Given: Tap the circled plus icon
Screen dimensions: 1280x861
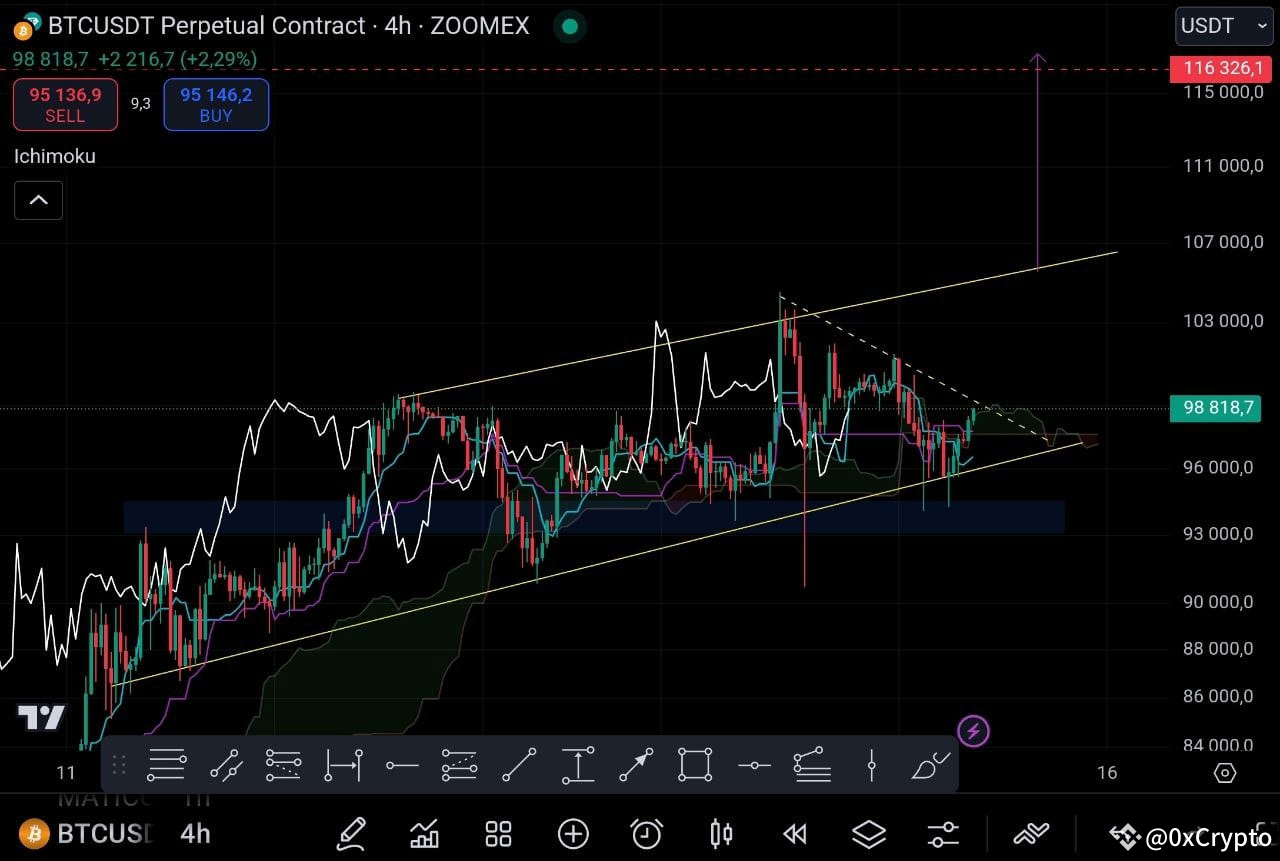Looking at the screenshot, I should 573,833.
